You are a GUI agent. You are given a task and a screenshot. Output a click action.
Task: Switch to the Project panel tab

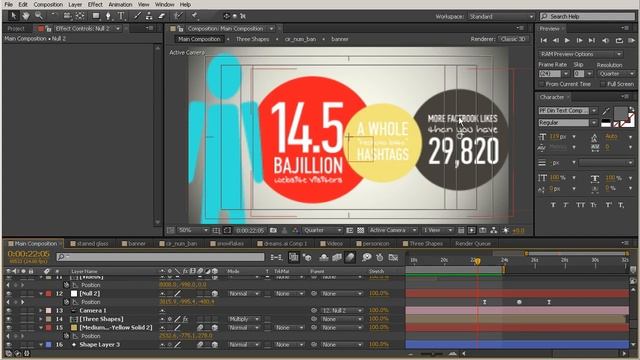click(16, 29)
